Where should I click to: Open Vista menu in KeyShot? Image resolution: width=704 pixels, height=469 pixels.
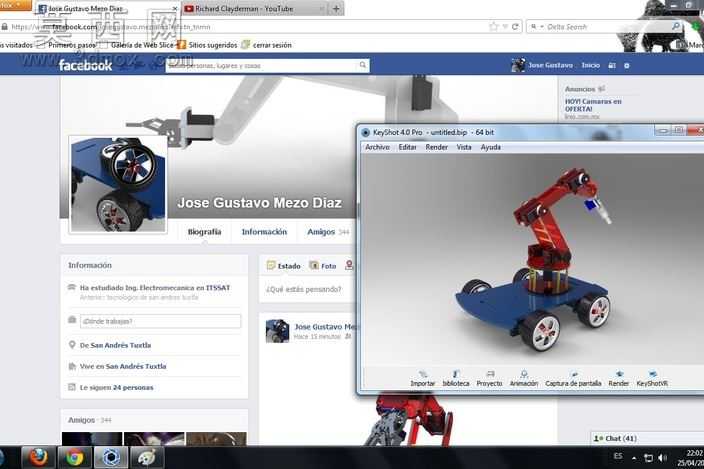[x=464, y=147]
